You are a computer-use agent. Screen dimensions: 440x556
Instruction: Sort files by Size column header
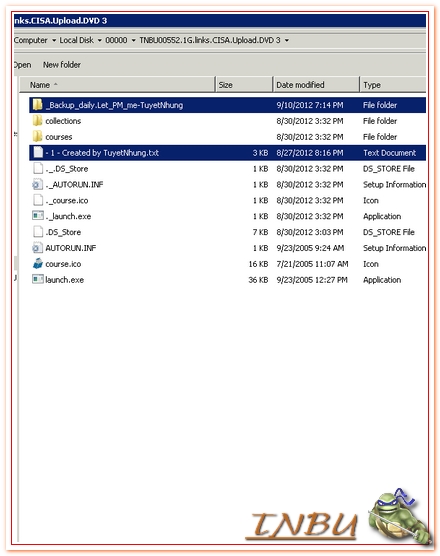click(244, 85)
